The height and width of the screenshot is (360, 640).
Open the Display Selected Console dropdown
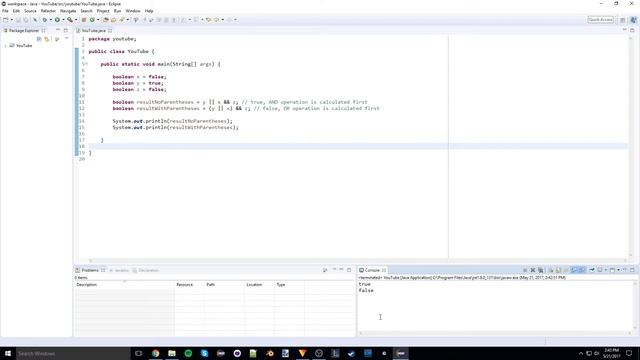tap(606, 270)
